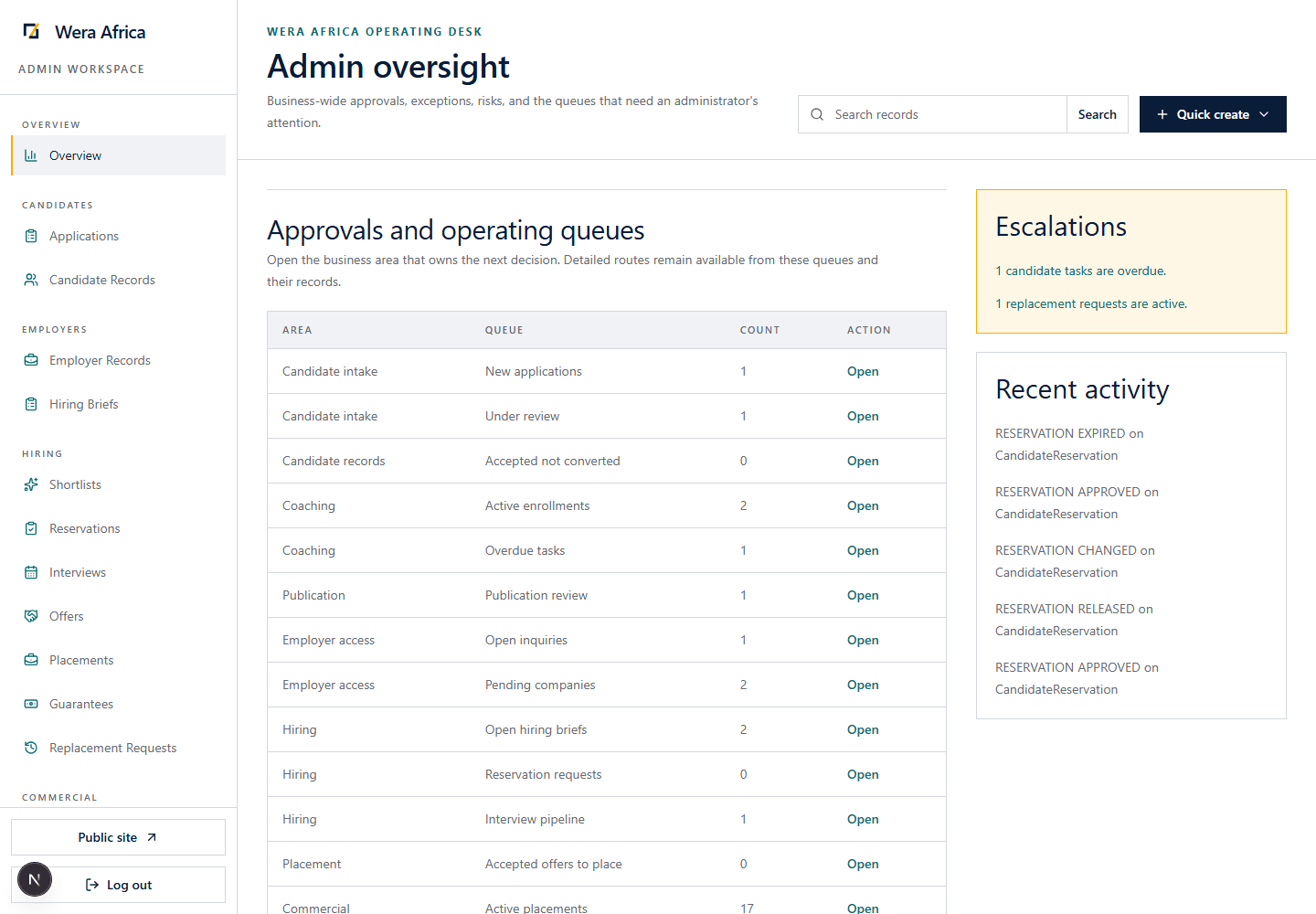Go to Overview in the sidebar
The width and height of the screenshot is (1316, 914).
[x=119, y=155]
